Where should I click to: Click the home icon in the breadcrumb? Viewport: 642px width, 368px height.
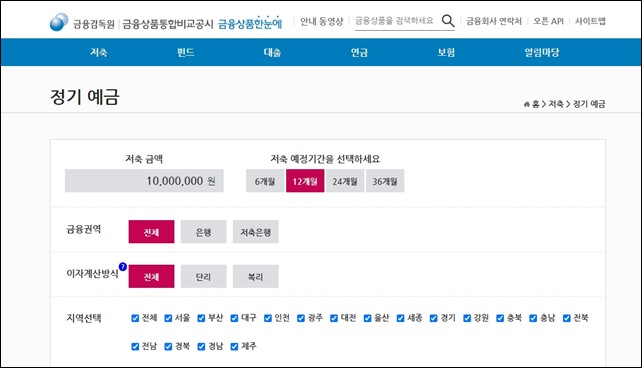click(527, 104)
